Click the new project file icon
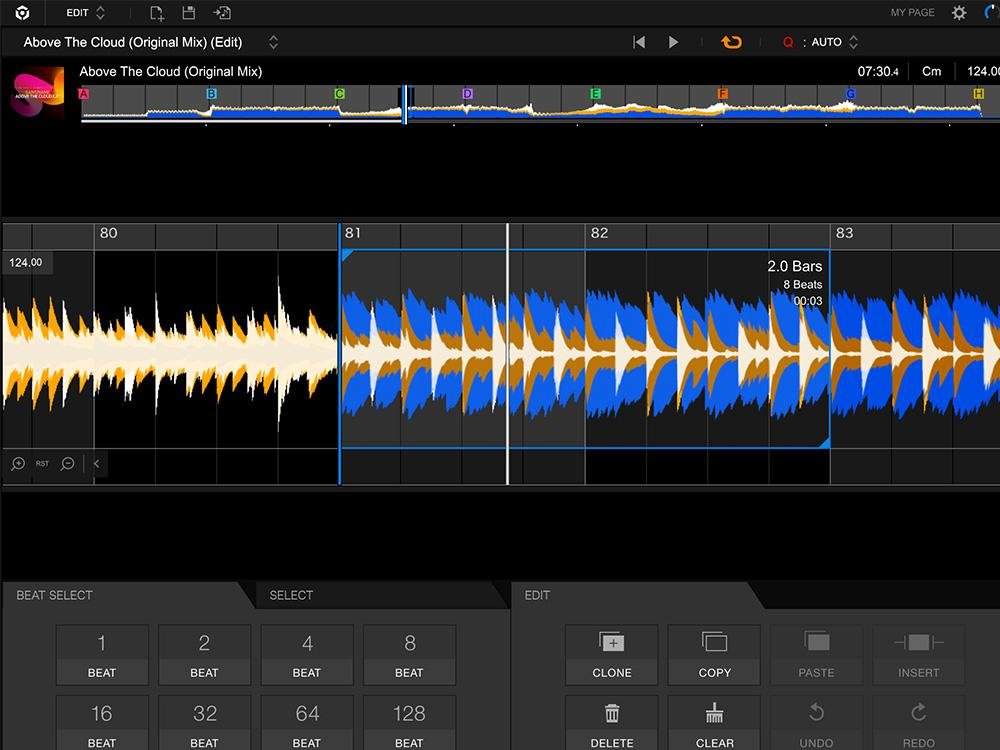Viewport: 1000px width, 750px height. click(x=156, y=13)
